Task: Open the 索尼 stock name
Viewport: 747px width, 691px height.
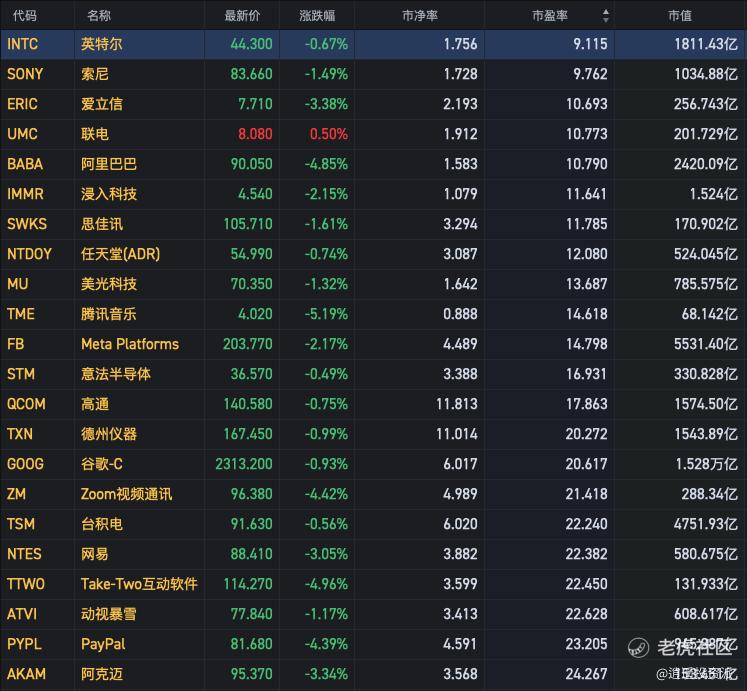Action: click(95, 74)
